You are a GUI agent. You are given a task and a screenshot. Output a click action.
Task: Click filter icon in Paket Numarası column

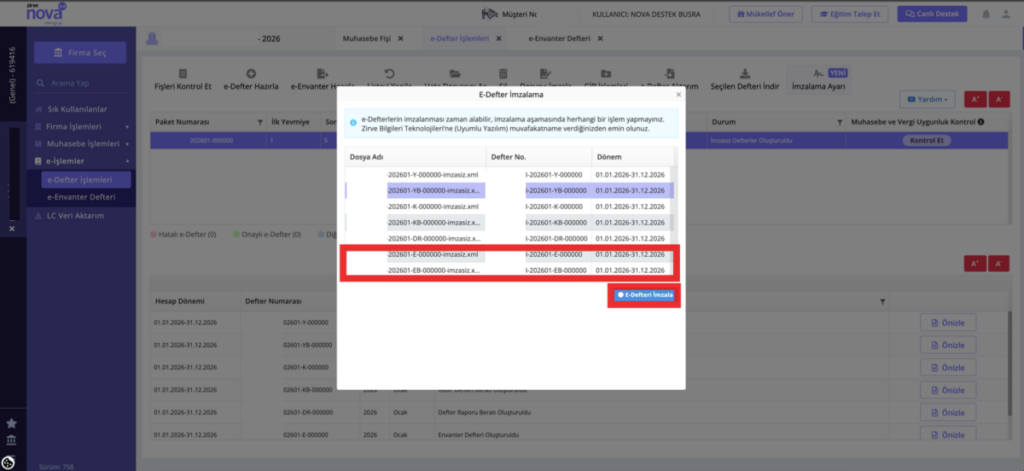click(x=260, y=122)
